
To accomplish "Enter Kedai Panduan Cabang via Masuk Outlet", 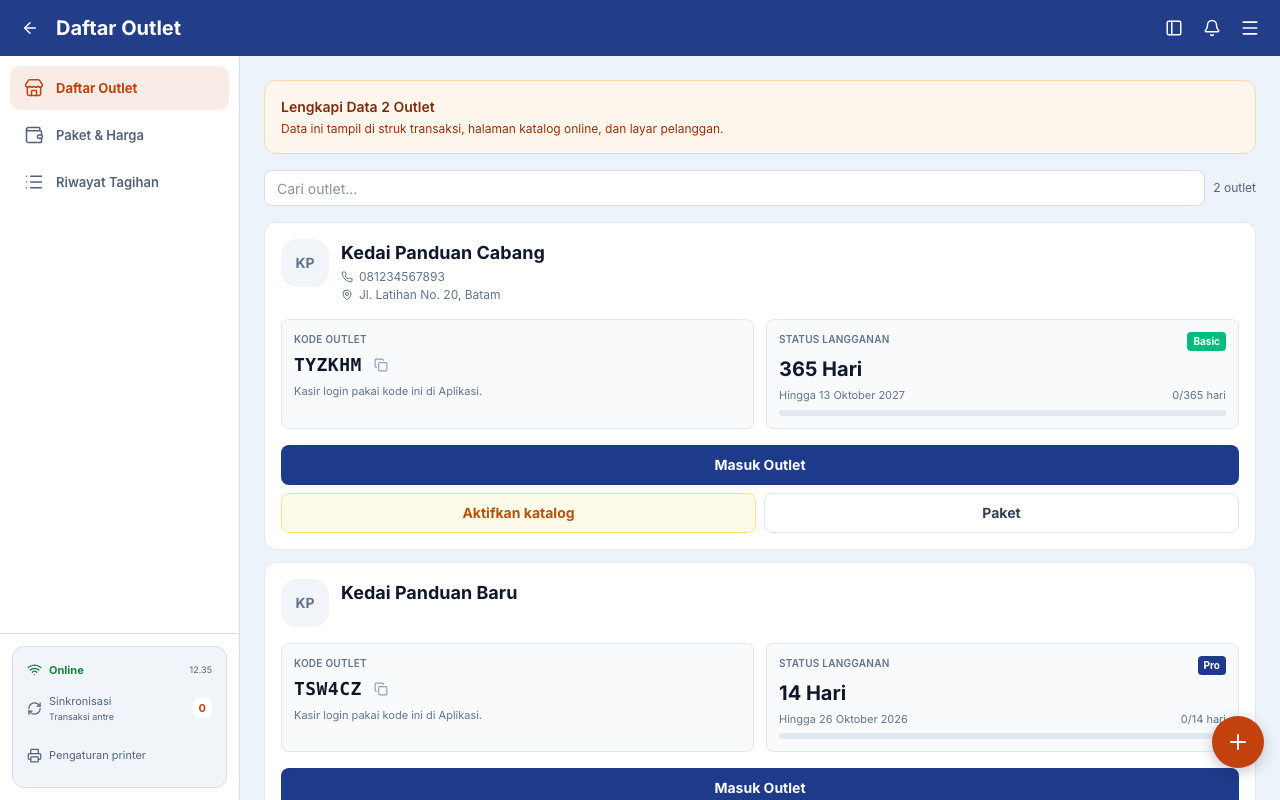I will (x=760, y=465).
